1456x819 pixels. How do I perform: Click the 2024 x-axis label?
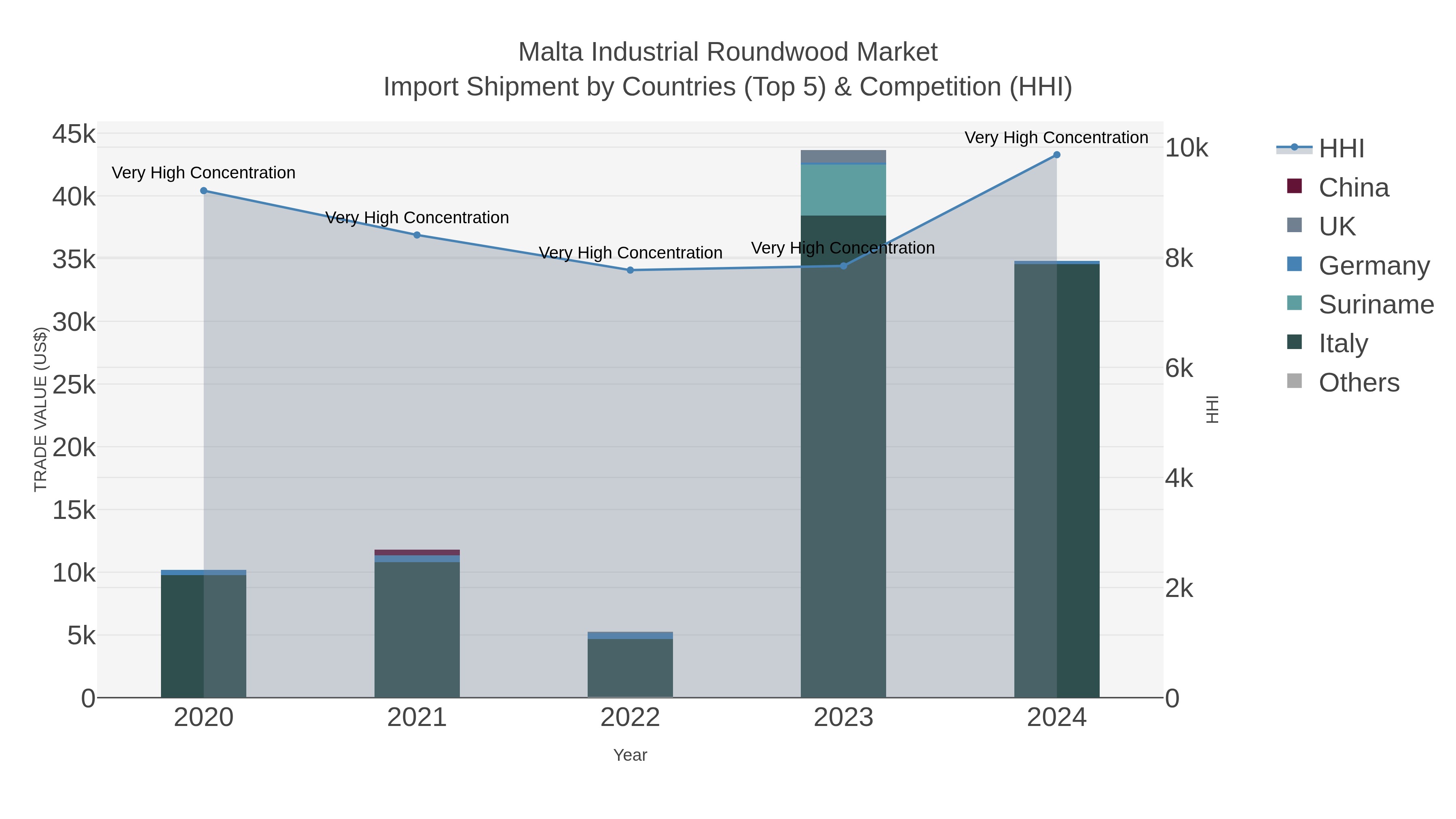click(x=1057, y=718)
